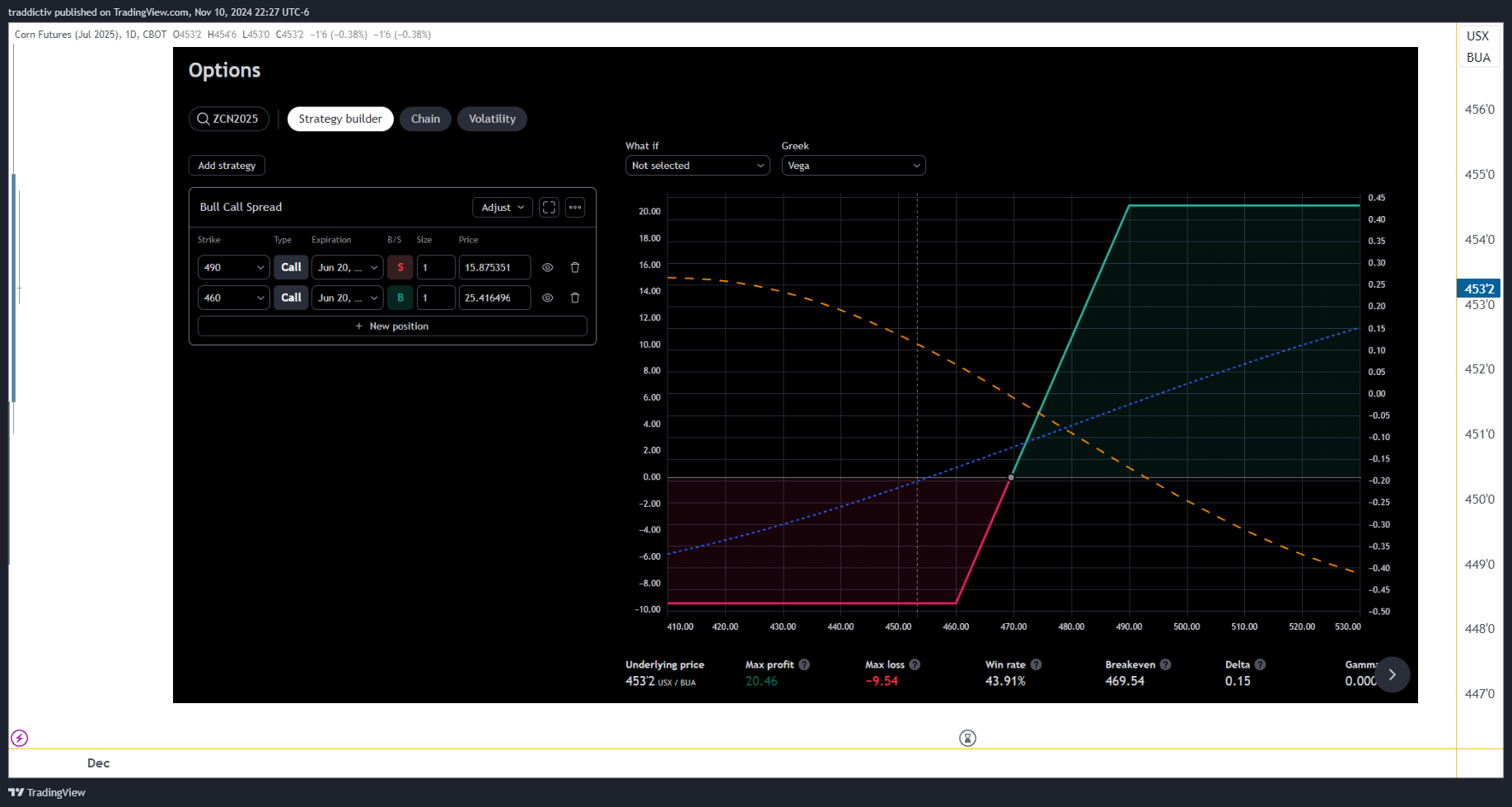
Task: Show Max profit help tooltip icon
Action: pyautogui.click(x=804, y=664)
